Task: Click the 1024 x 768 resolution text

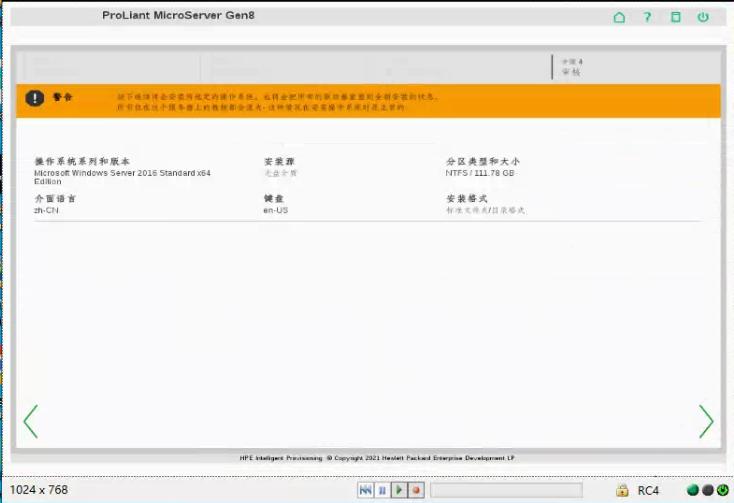Action: tap(39, 490)
